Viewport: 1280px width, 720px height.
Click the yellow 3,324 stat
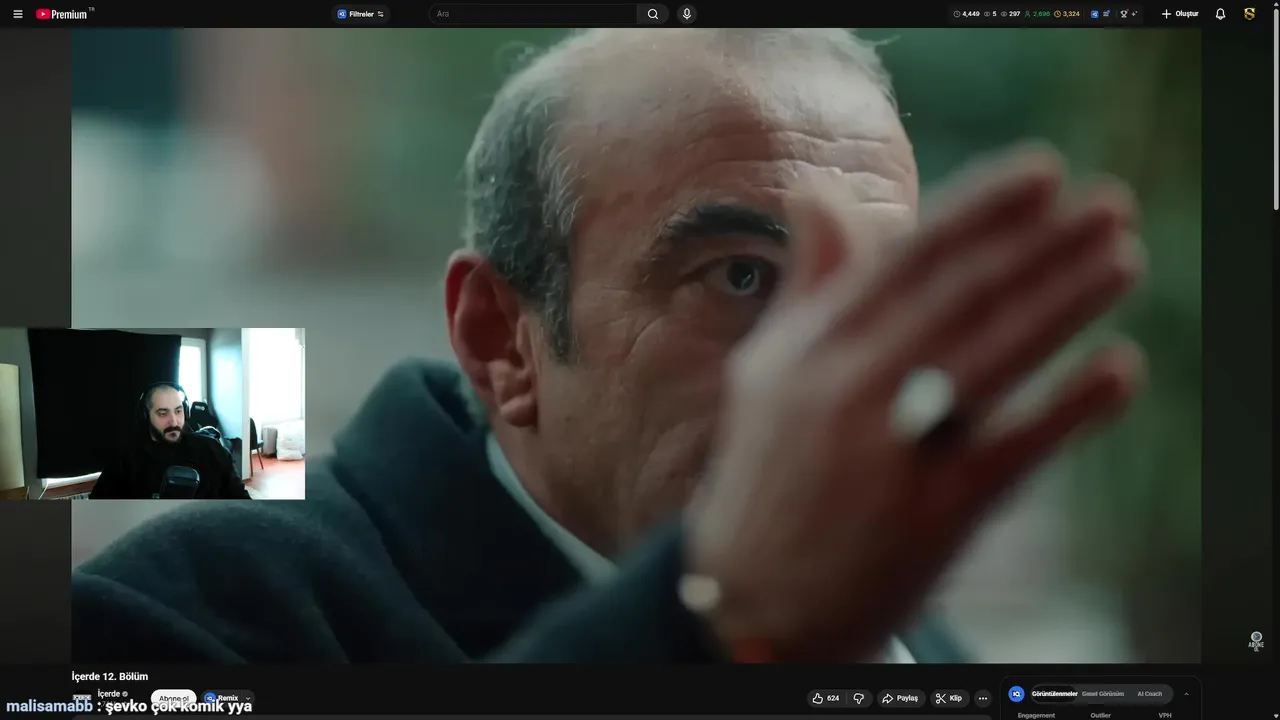pos(1067,14)
